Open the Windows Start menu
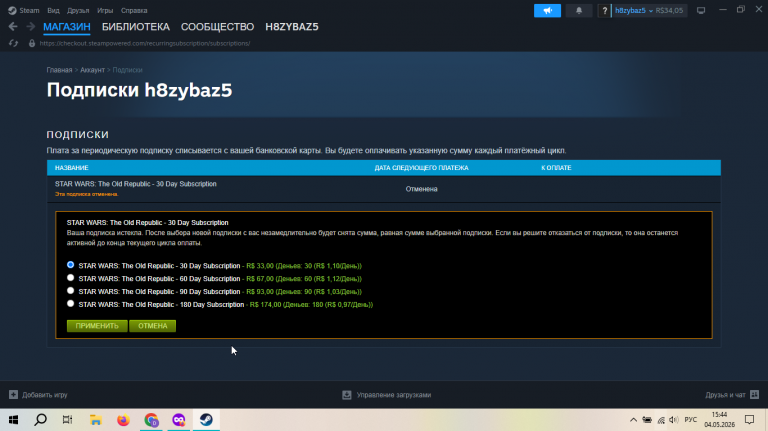 tap(13, 420)
